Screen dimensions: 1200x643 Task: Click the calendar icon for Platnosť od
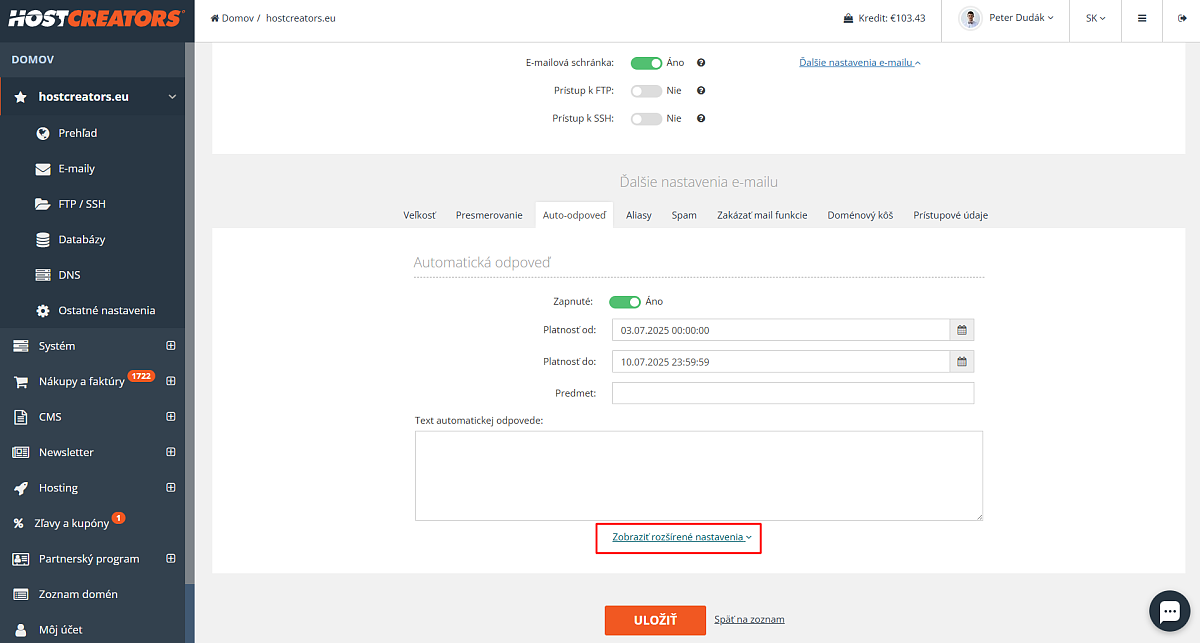point(962,330)
